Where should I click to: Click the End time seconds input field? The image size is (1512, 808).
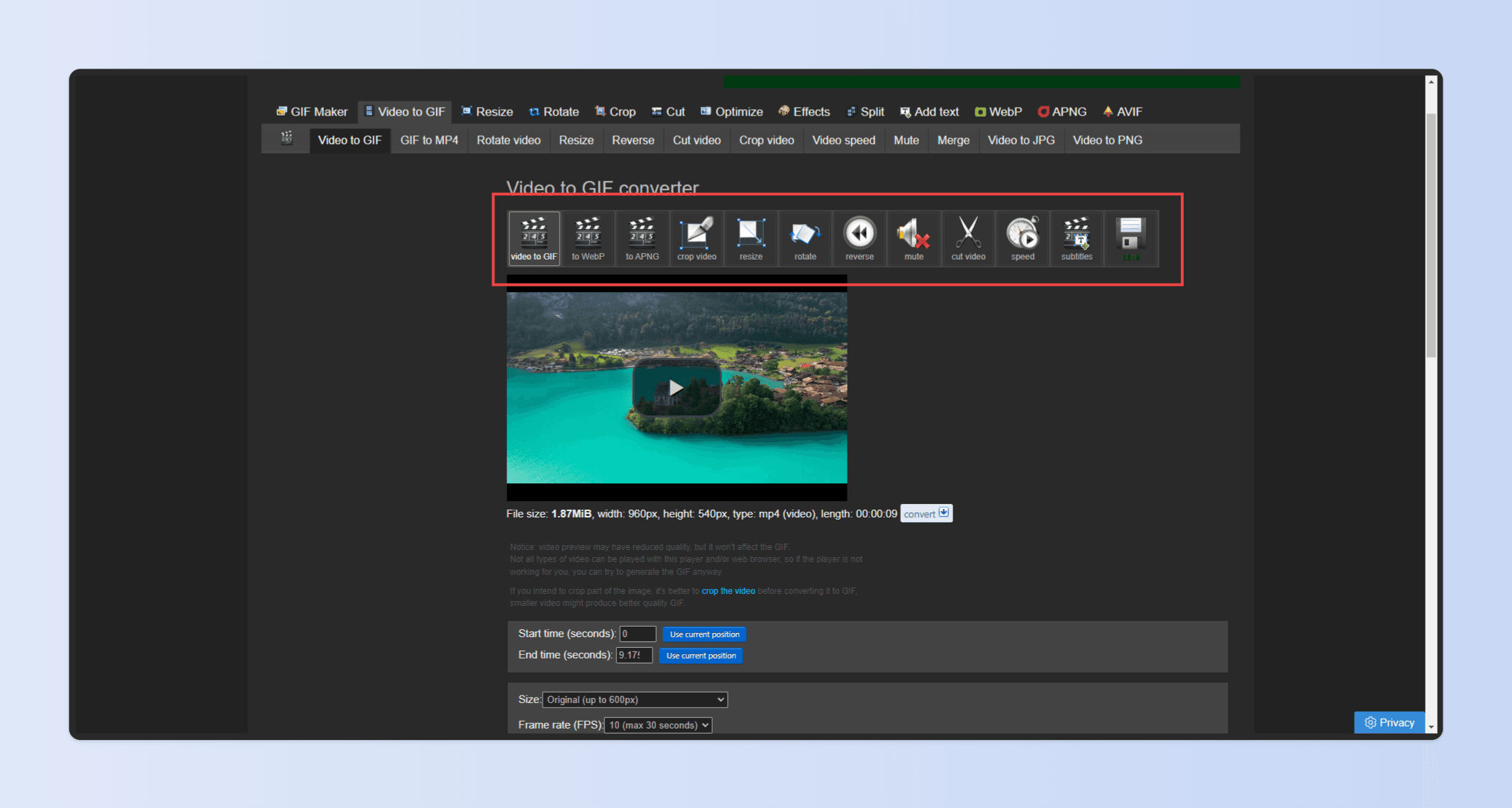coord(635,655)
